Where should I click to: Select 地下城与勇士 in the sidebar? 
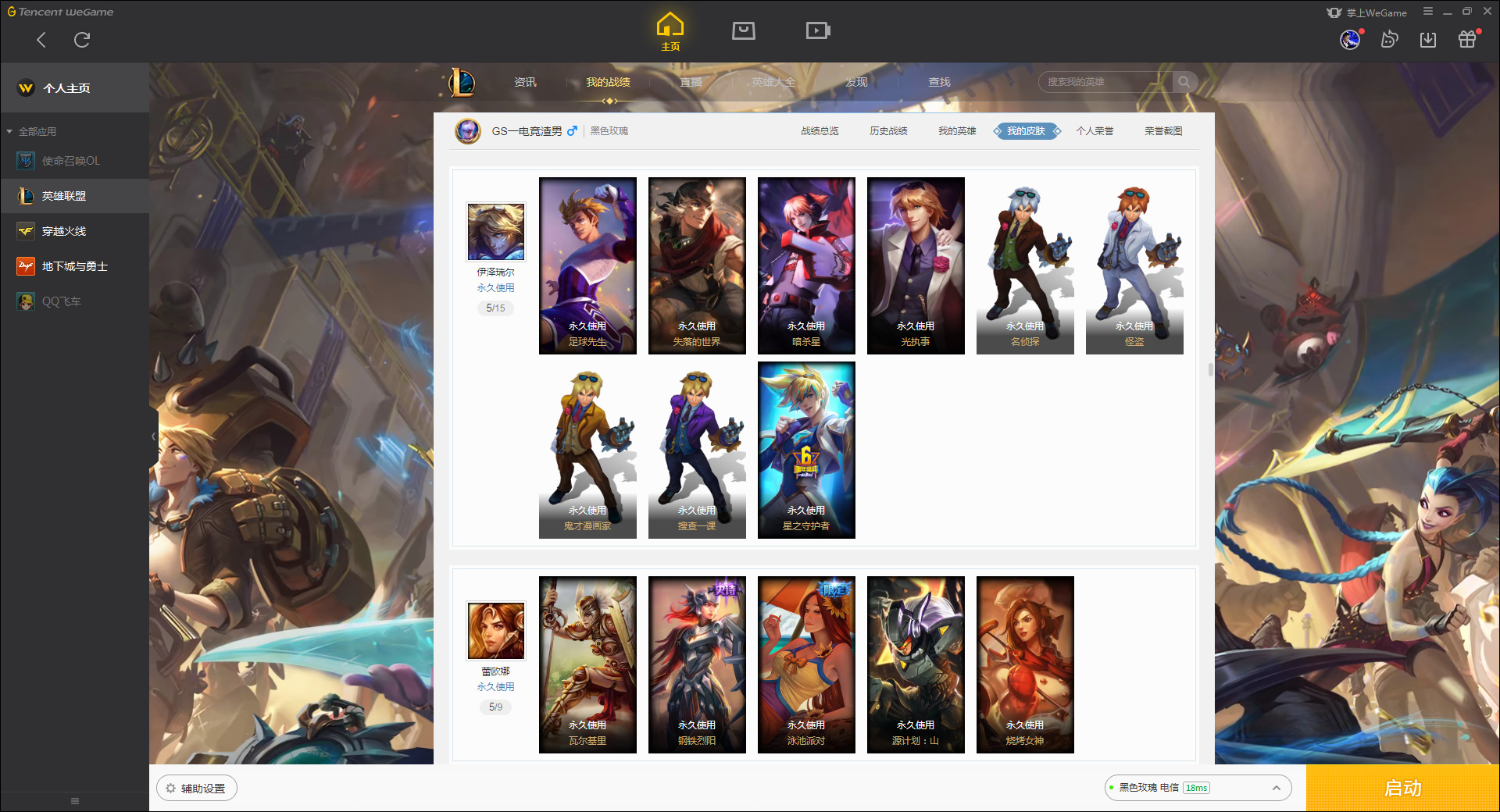[x=74, y=266]
